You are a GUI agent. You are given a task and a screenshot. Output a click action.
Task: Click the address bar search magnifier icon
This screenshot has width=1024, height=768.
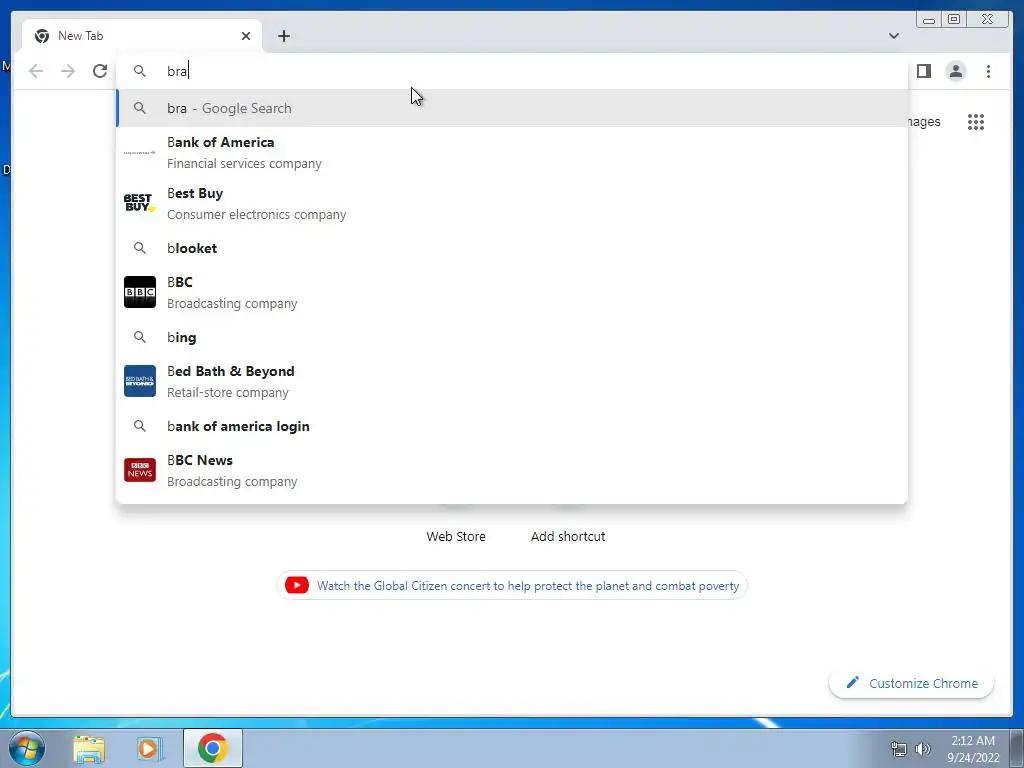[x=140, y=71]
